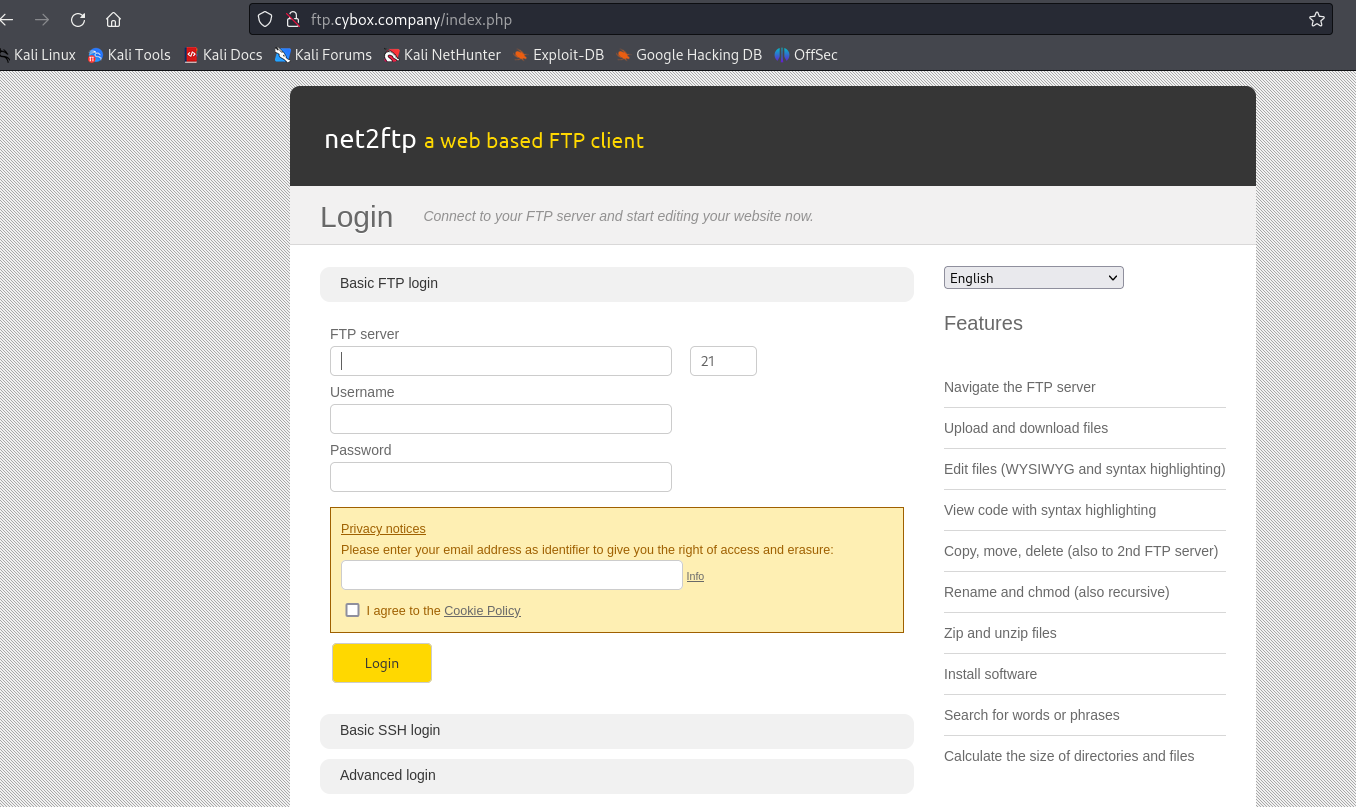Viewport: 1356px width, 807px height.
Task: Click the browser back arrow
Action: tap(6, 19)
